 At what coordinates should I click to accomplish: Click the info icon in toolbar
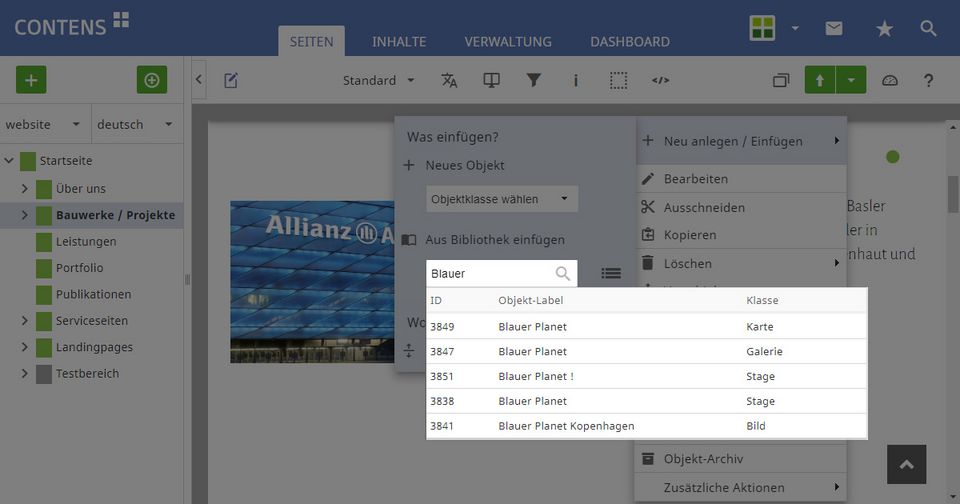[576, 81]
